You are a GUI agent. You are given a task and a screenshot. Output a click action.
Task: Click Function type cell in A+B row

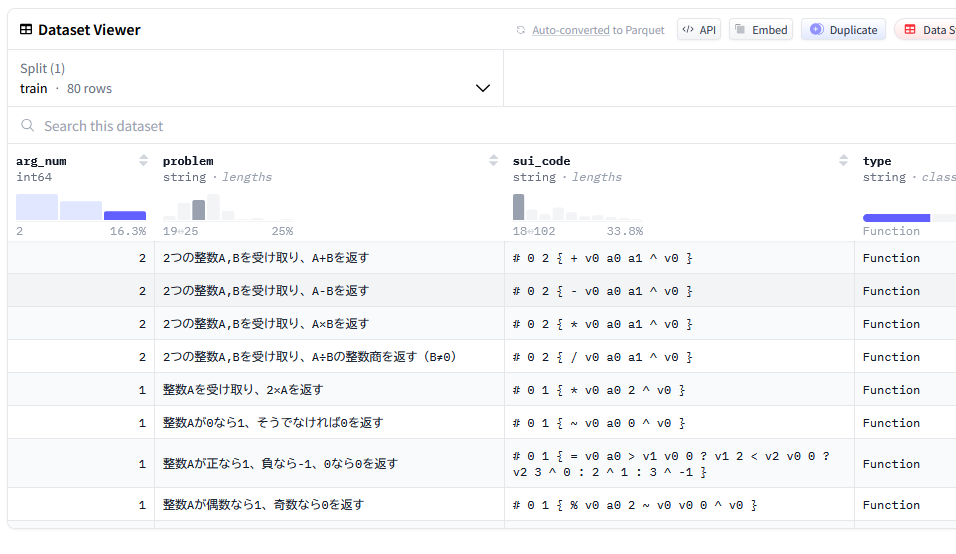pyautogui.click(x=905, y=258)
